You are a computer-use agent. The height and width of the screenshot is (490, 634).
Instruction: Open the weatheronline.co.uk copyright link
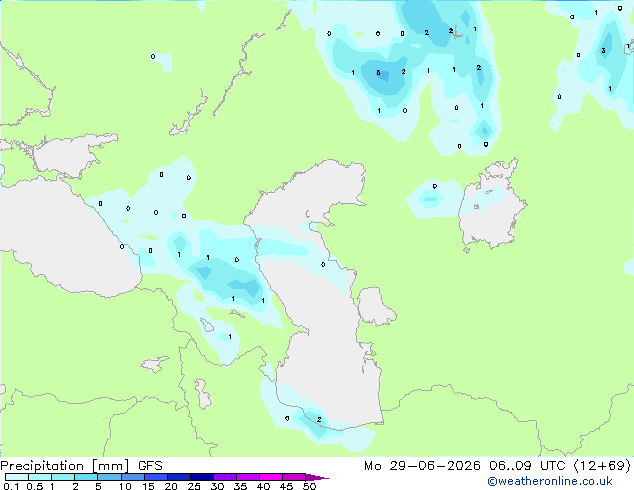point(550,481)
